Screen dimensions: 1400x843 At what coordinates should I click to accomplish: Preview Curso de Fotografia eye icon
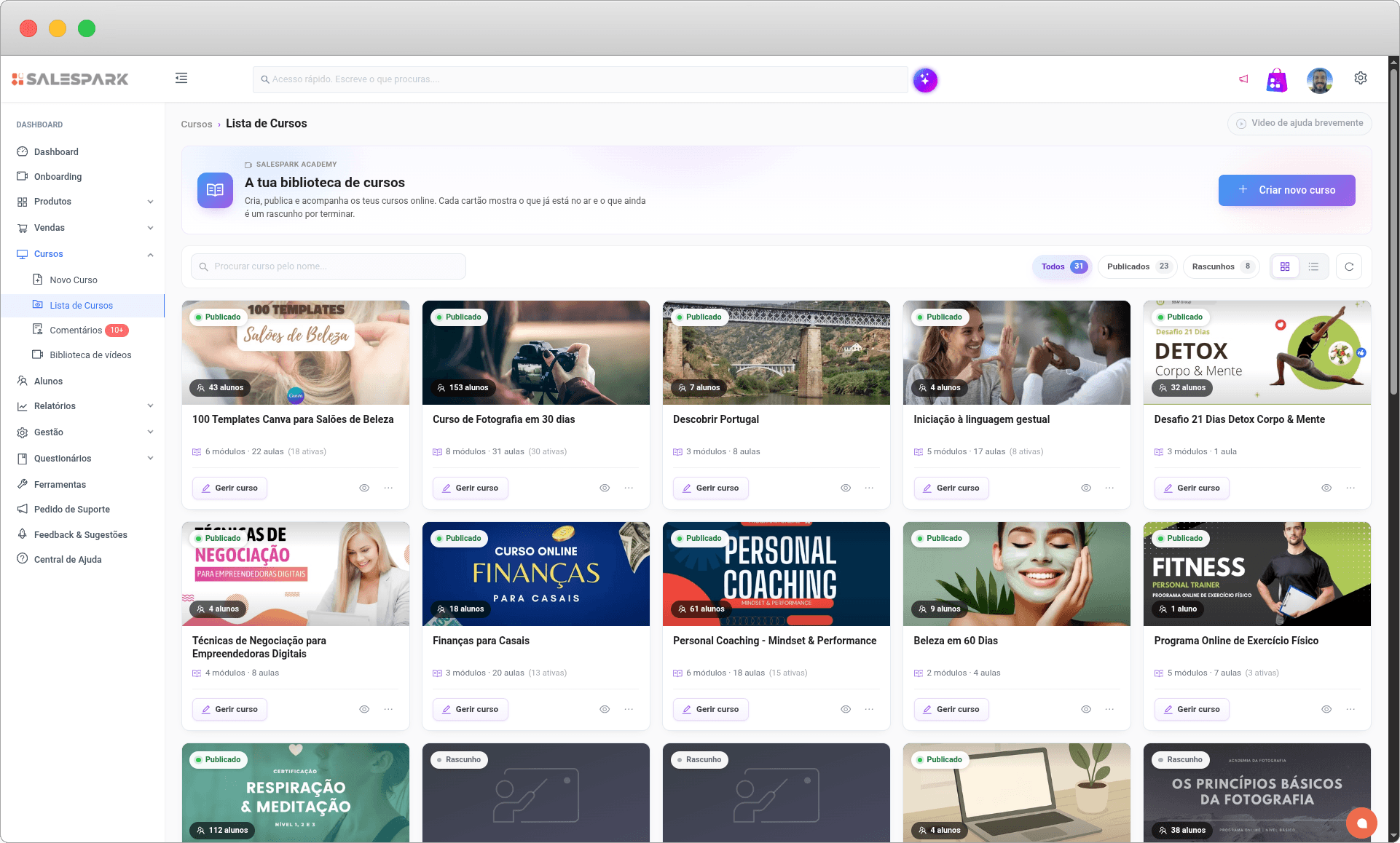pyautogui.click(x=605, y=488)
